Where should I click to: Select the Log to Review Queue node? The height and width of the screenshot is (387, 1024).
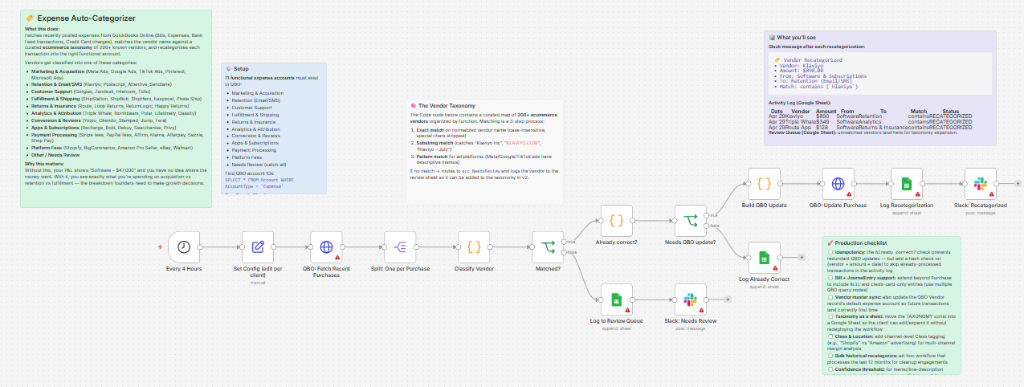coord(616,299)
